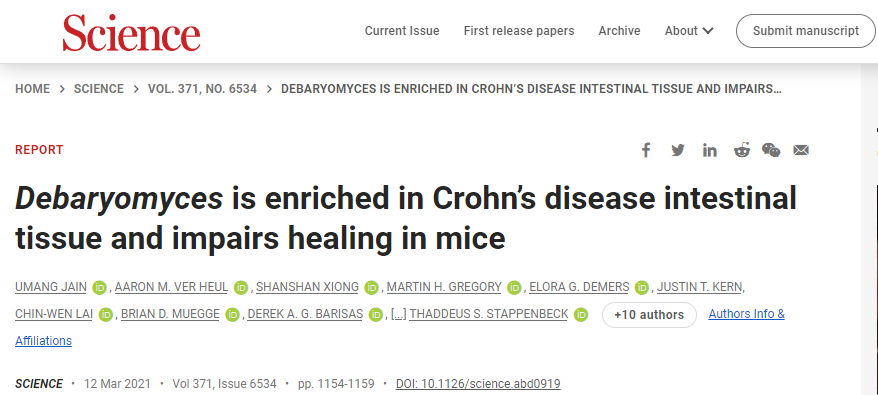Click the Science logo
The width and height of the screenshot is (878, 395).
132,32
